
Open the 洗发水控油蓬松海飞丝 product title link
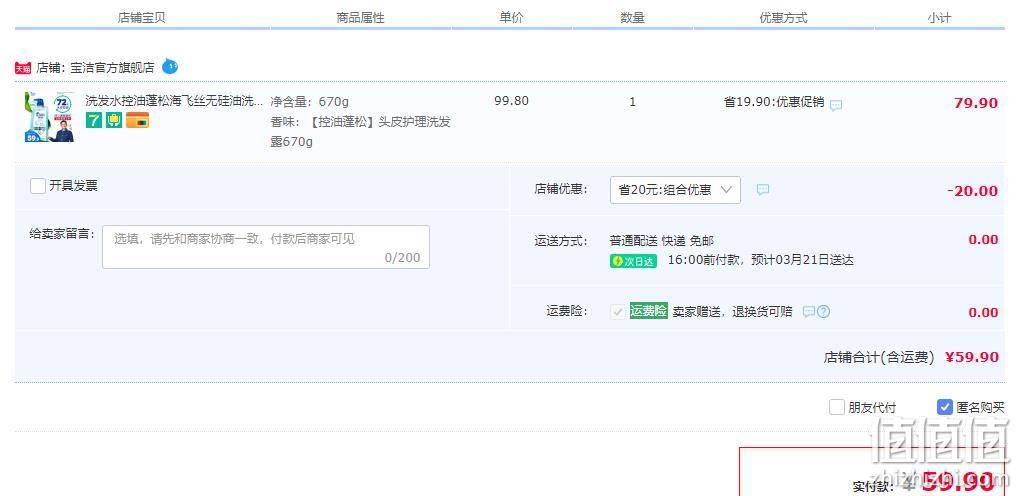175,101
